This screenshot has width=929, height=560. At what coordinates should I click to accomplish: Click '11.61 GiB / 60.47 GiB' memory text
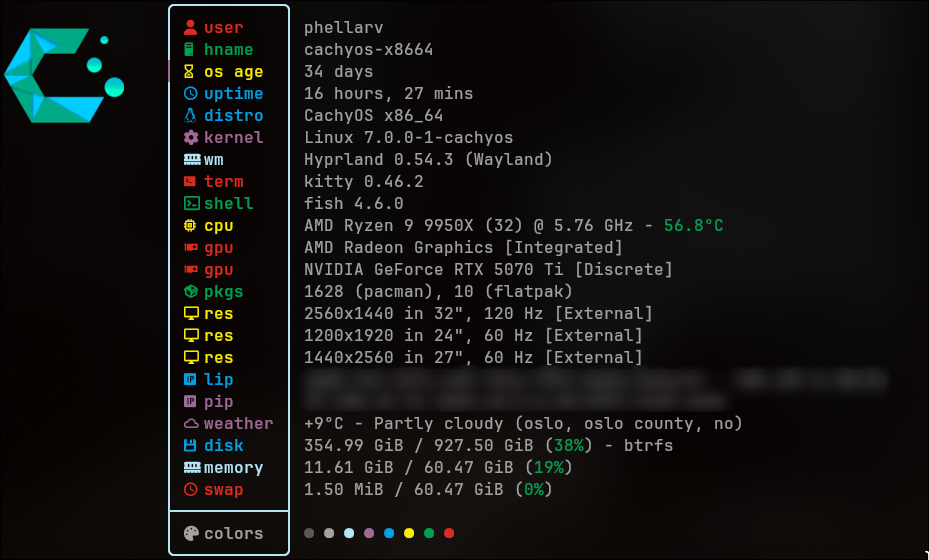point(409,467)
